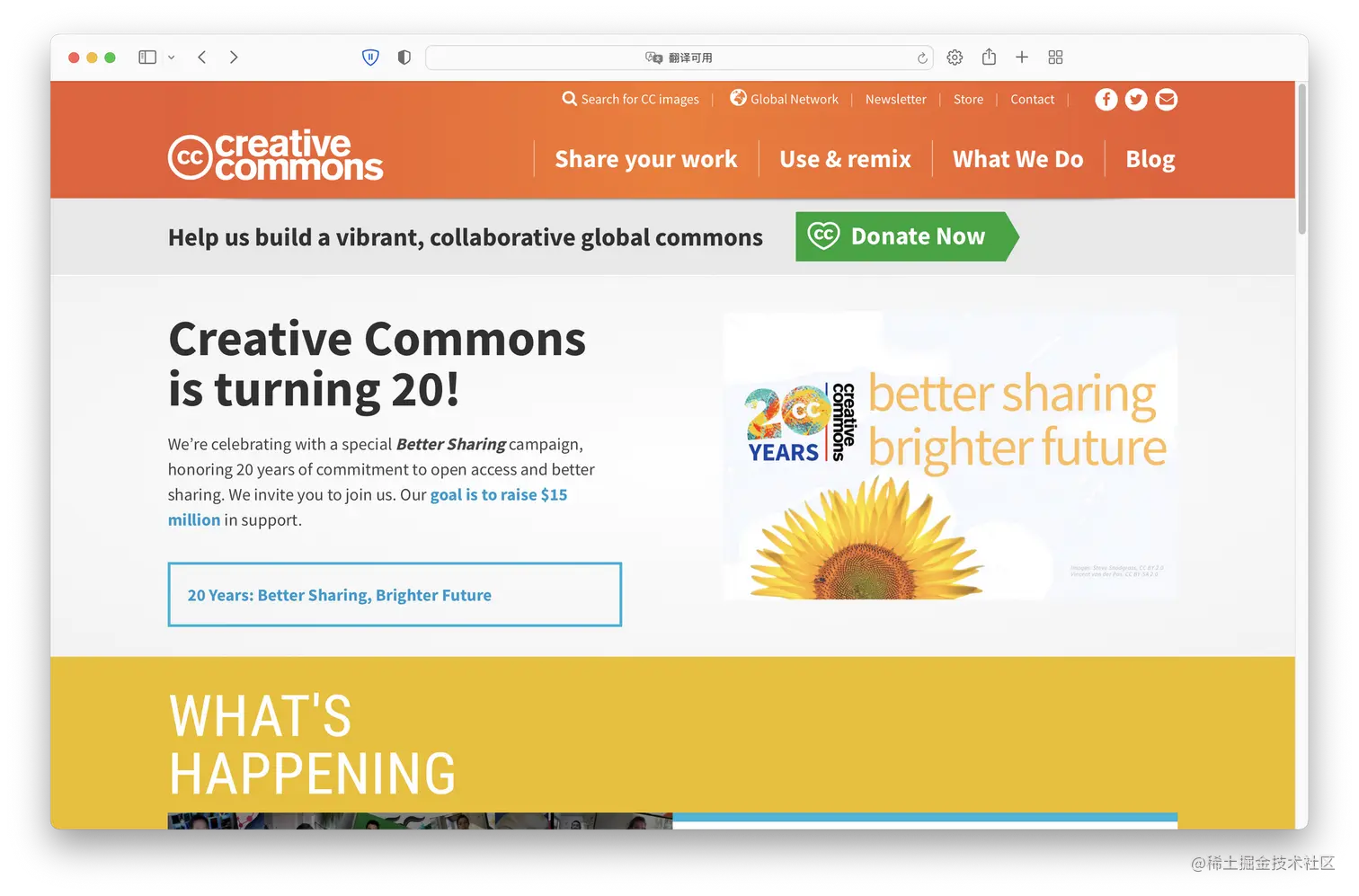
Task: Reload the page with refresh icon
Action: [922, 58]
